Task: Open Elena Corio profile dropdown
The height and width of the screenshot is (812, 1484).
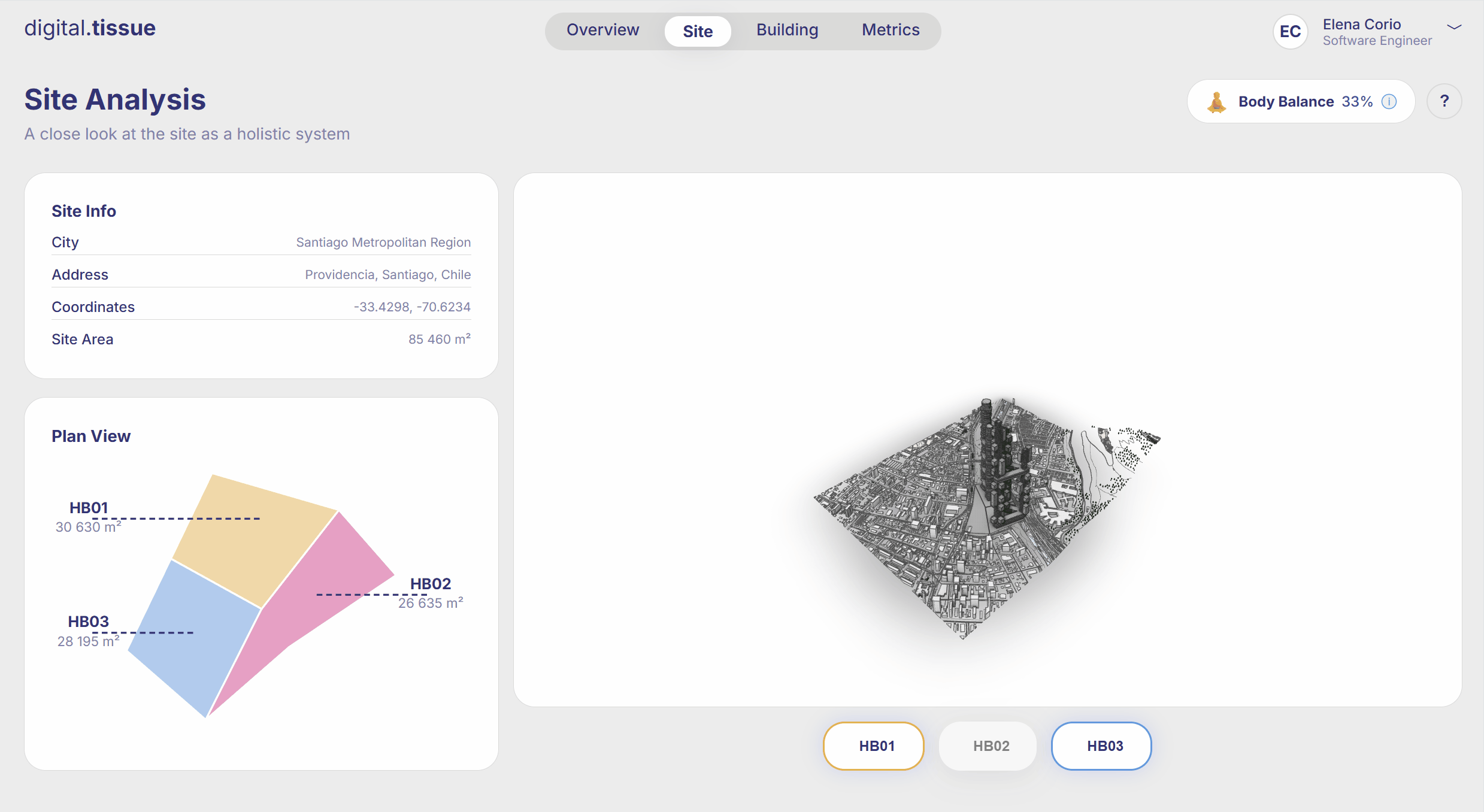Action: (1376, 32)
